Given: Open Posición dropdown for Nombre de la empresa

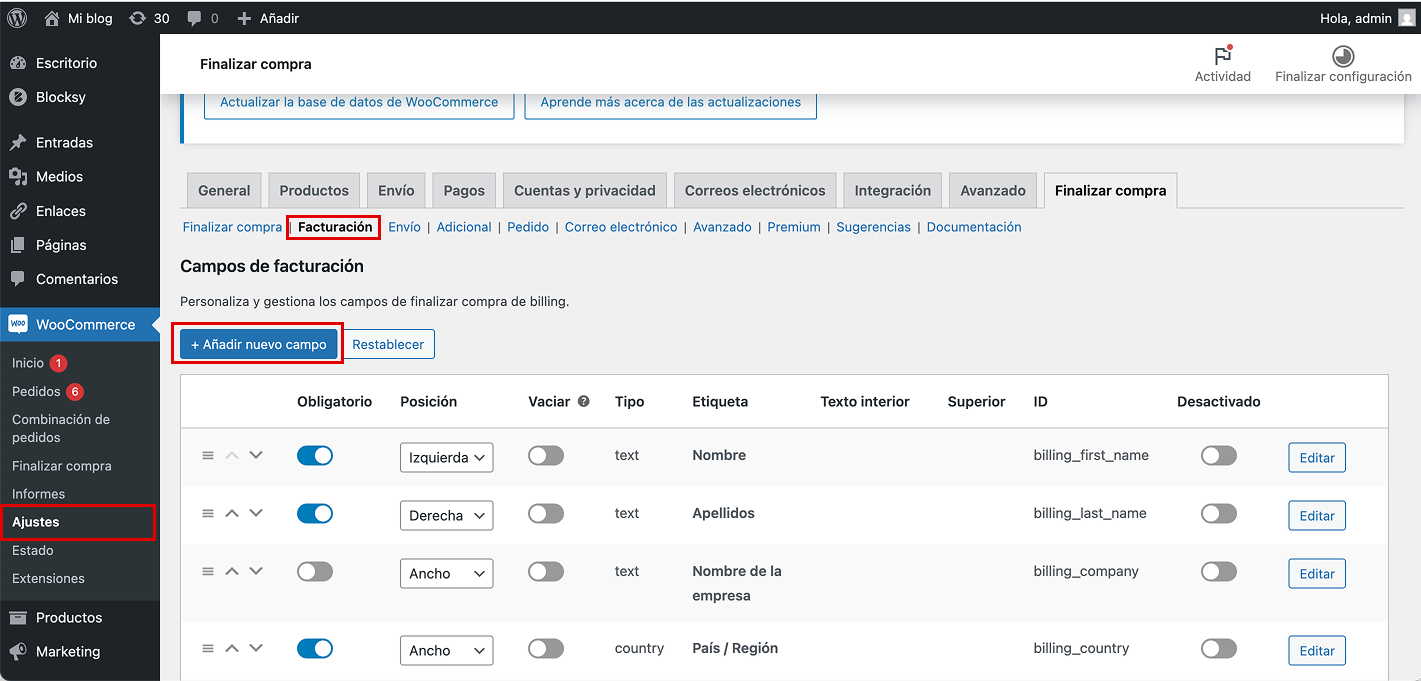Looking at the screenshot, I should [x=446, y=573].
